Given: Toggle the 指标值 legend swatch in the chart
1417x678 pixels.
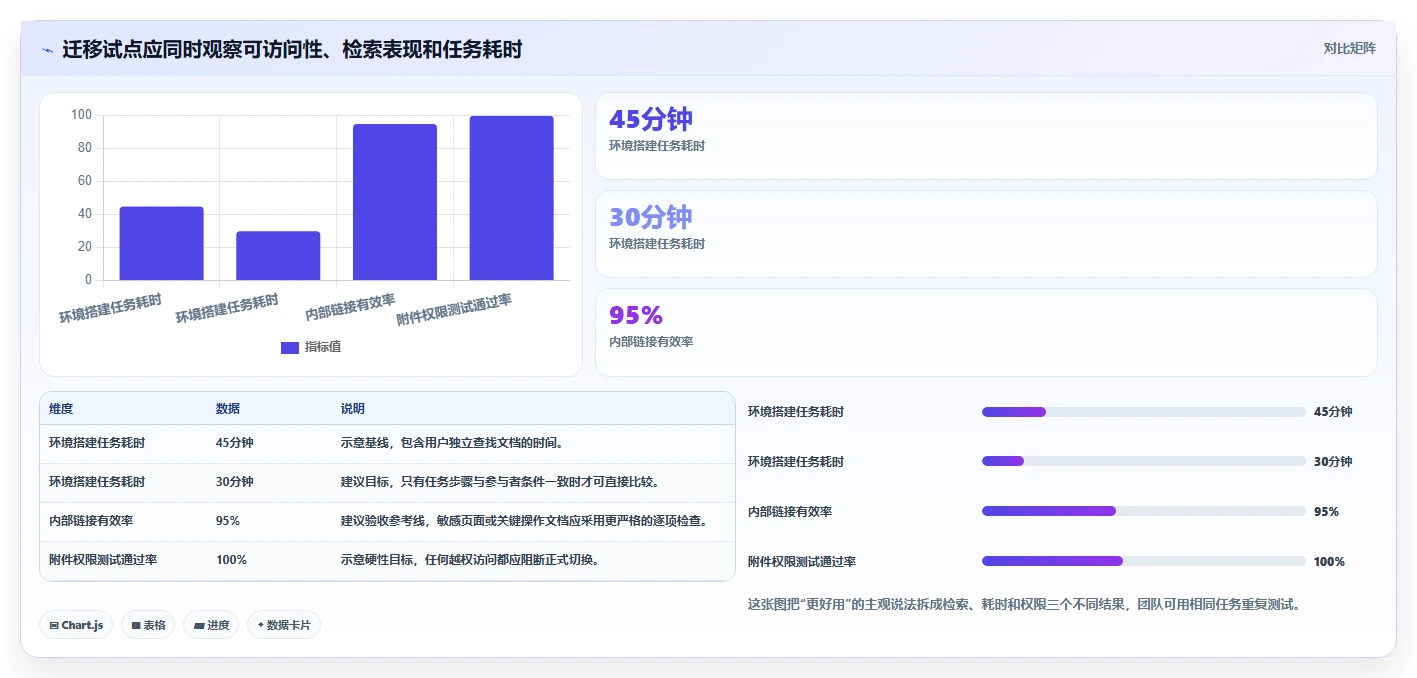Looking at the screenshot, I should 290,348.
